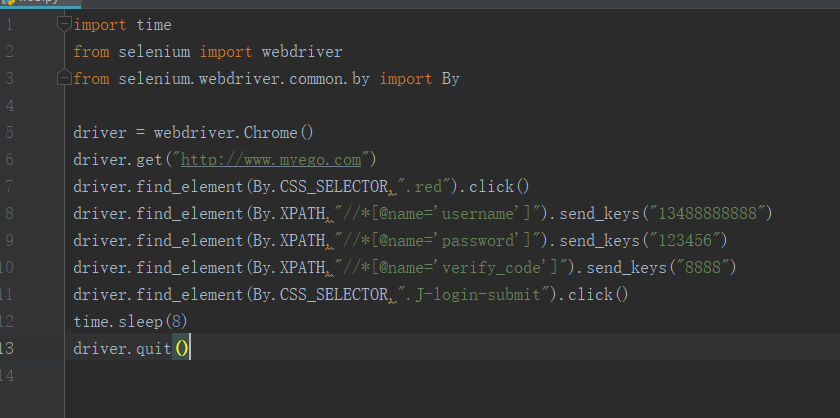This screenshot has height=418, width=840.
Task: Click "click()" at end of the J-login-submit line
Action: (x=598, y=294)
